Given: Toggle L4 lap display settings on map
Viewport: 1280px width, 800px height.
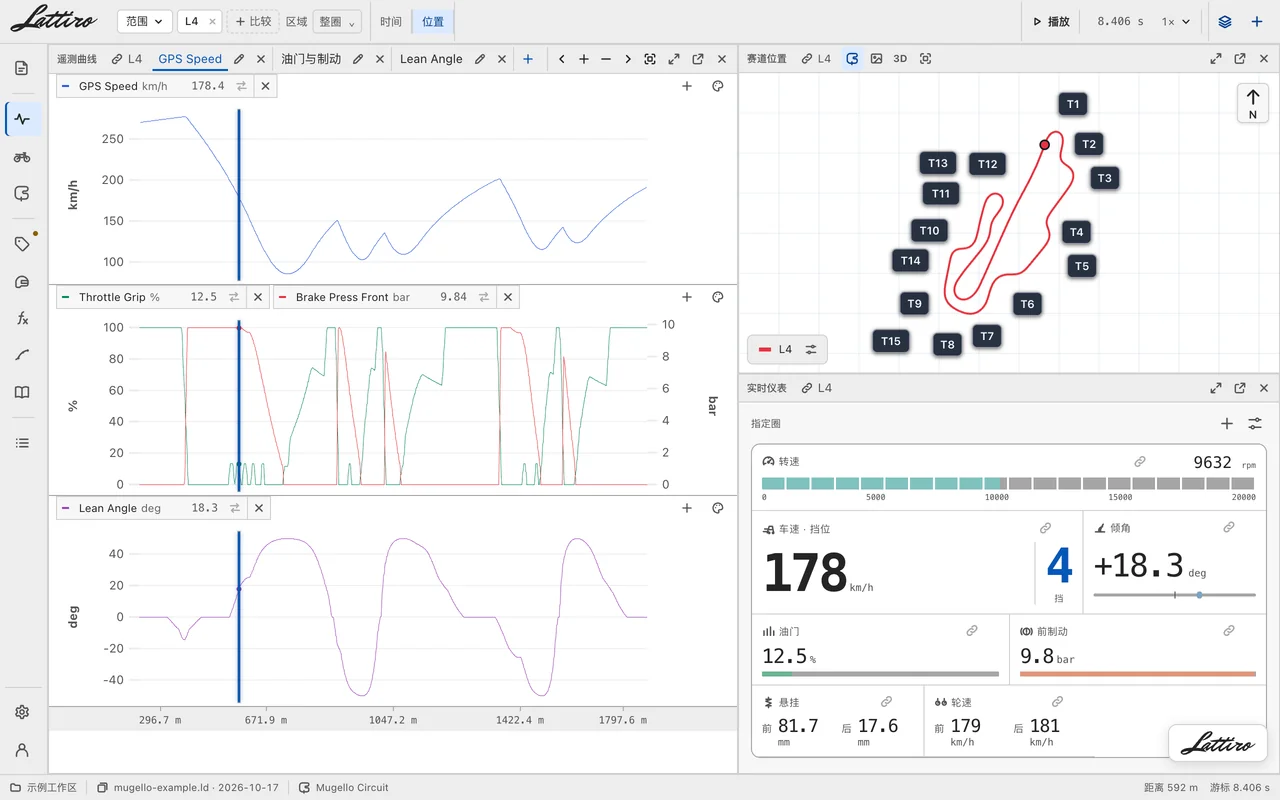Looking at the screenshot, I should (x=811, y=349).
